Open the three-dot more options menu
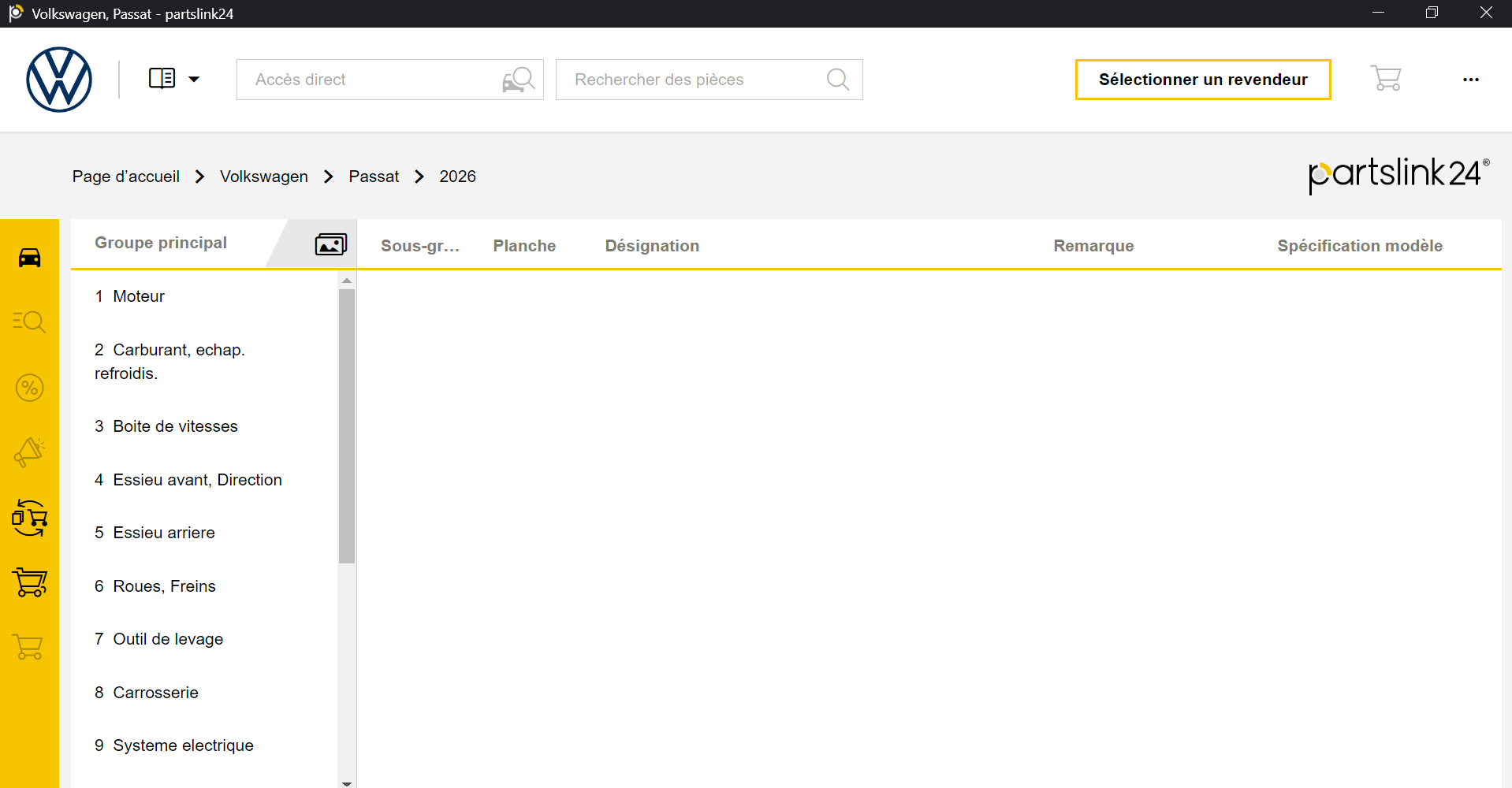This screenshot has height=788, width=1512. [x=1471, y=80]
